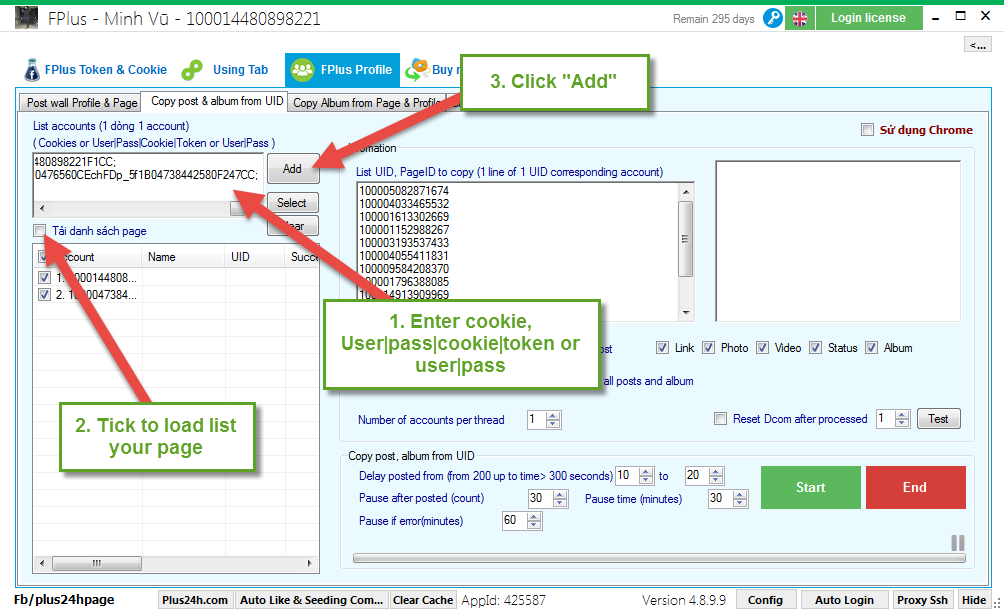This screenshot has width=1004, height=612.
Task: Click the Auto Login button
Action: (845, 600)
